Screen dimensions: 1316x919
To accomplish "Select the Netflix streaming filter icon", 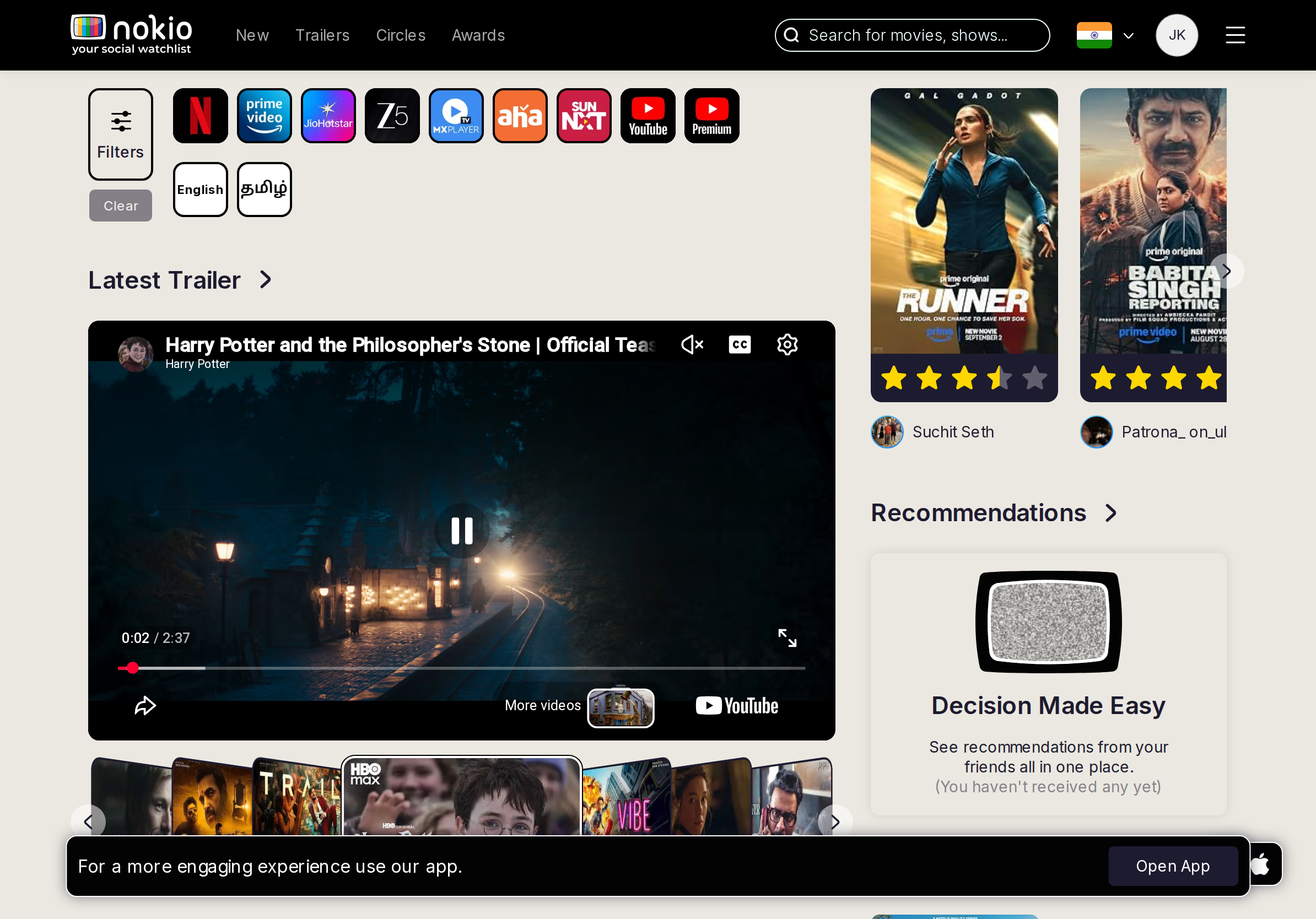I will pos(201,116).
